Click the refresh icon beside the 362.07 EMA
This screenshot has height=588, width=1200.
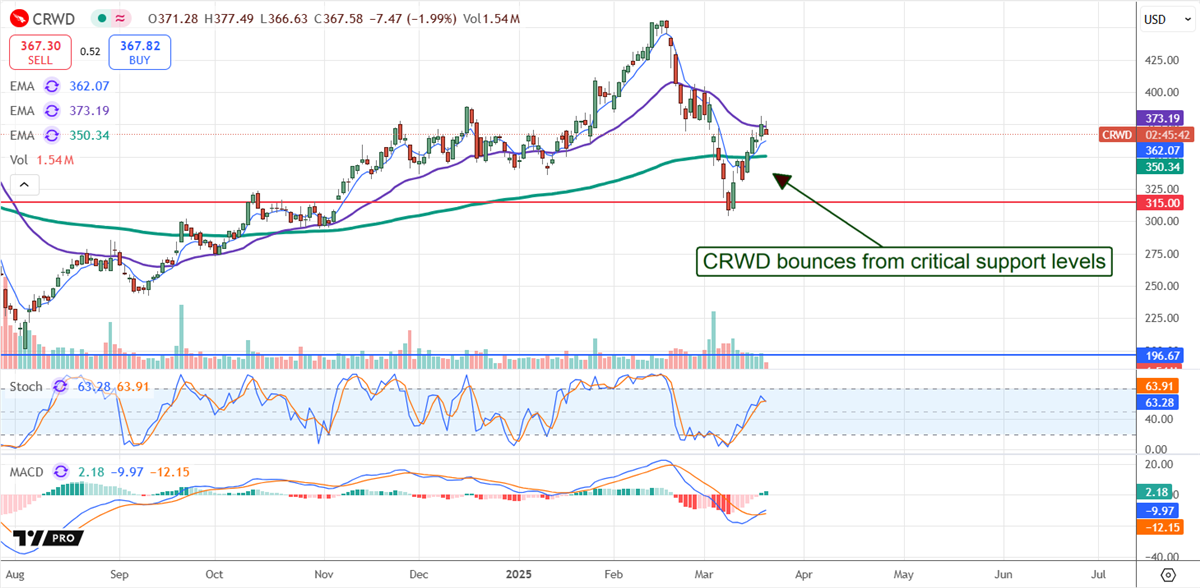[51, 87]
